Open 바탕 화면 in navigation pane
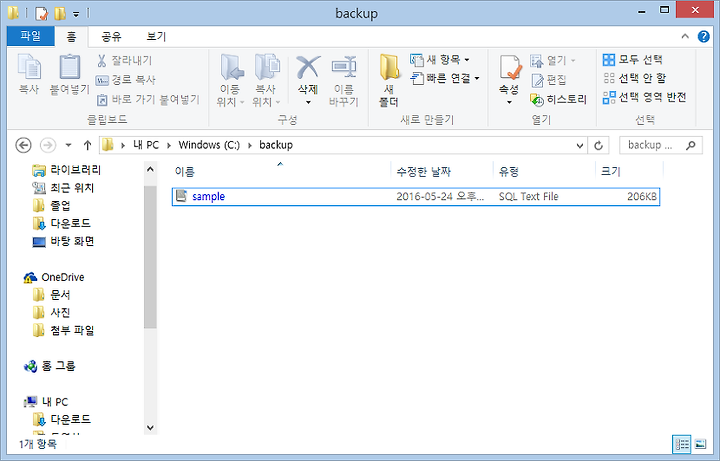The width and height of the screenshot is (720, 461). point(63,242)
